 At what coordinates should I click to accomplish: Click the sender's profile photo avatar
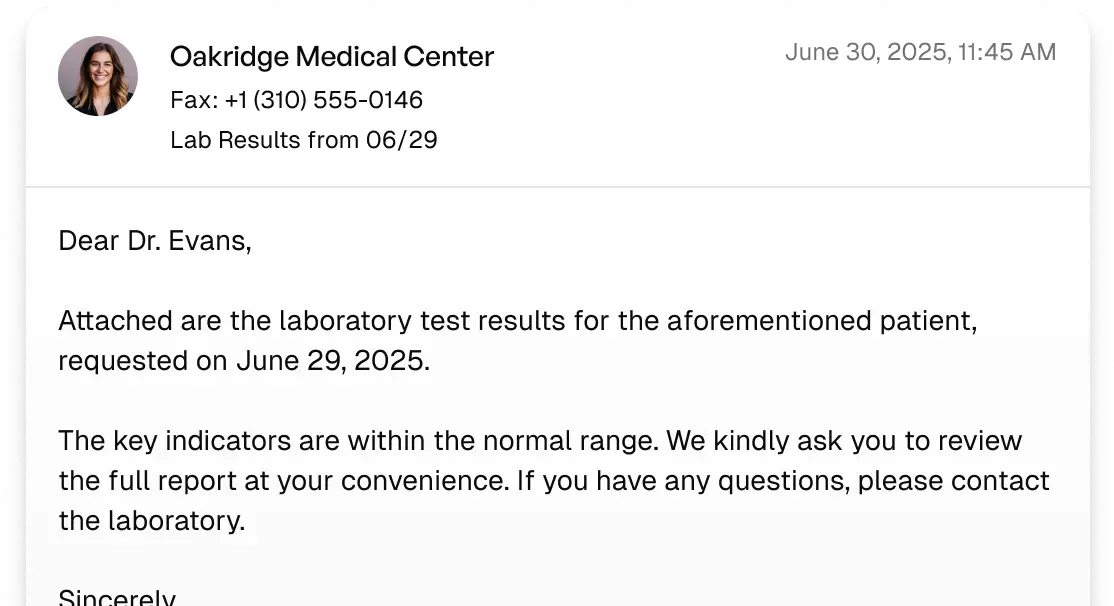click(98, 76)
